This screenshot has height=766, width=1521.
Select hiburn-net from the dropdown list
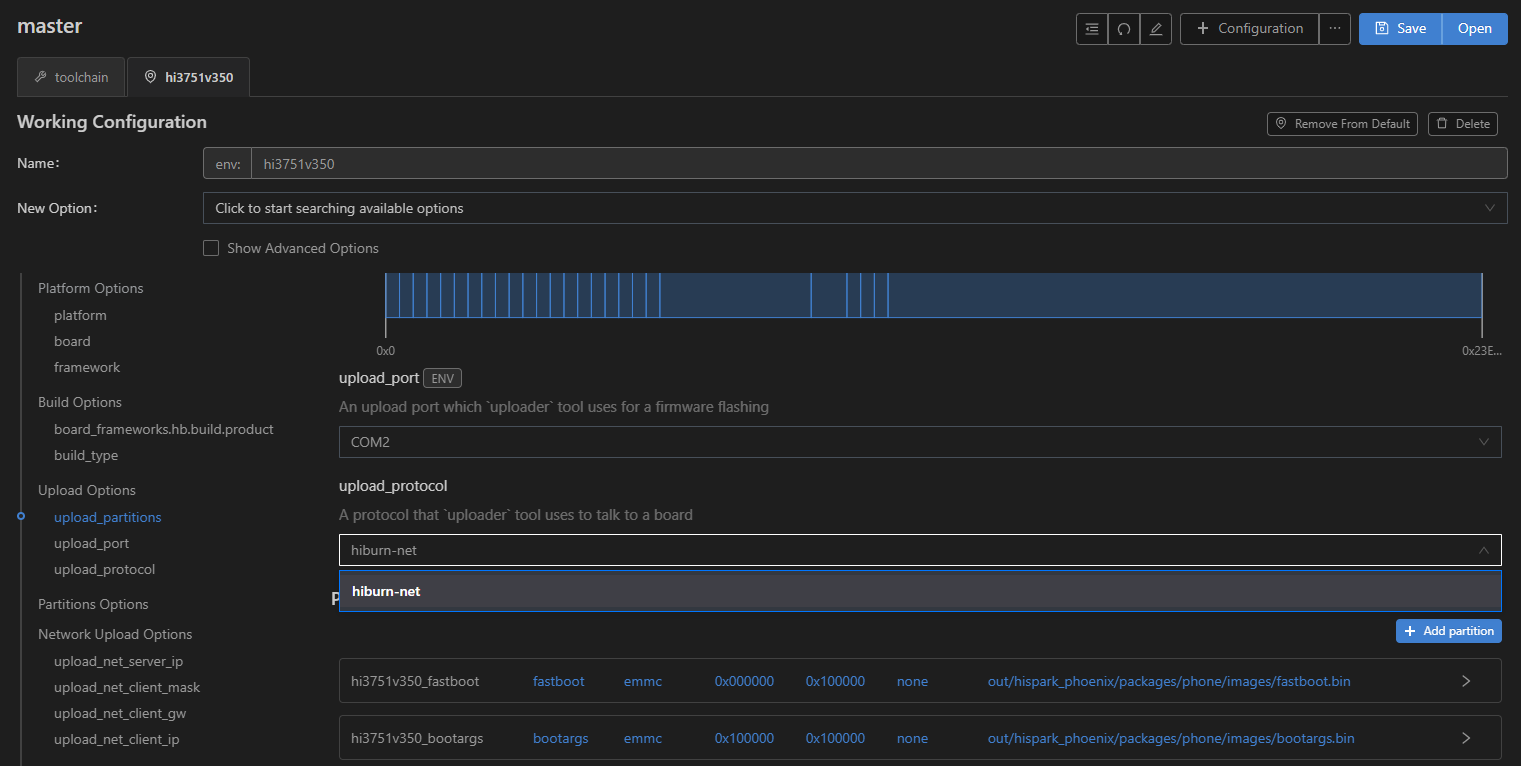coord(920,591)
